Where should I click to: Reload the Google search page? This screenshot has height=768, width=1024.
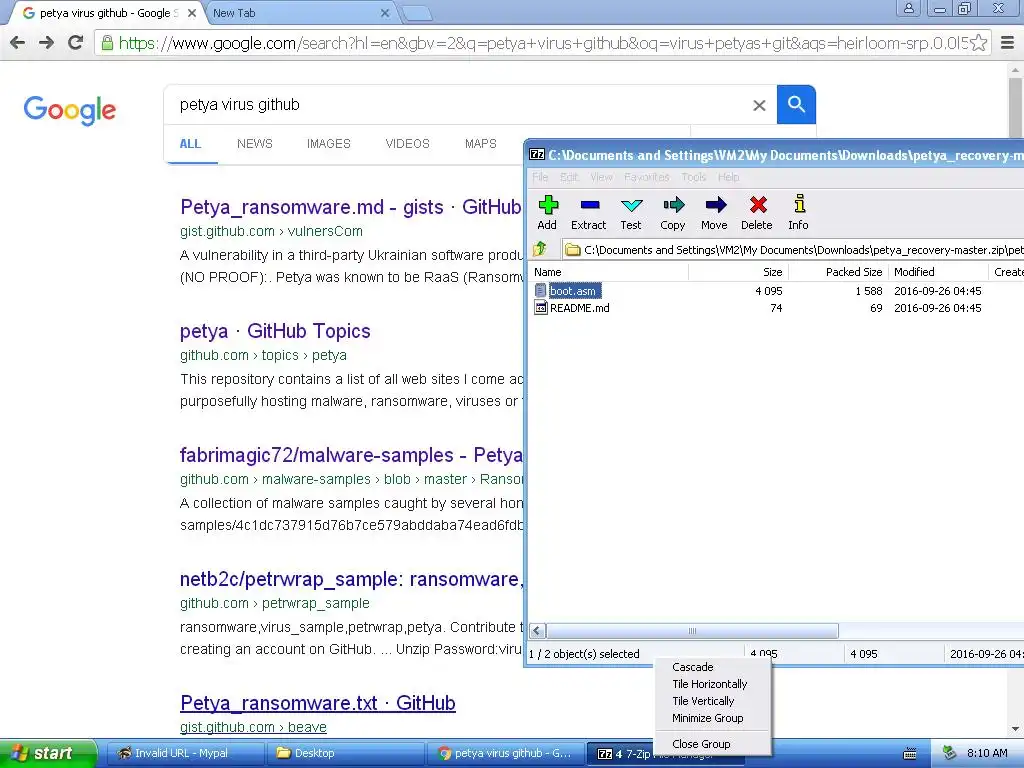tap(76, 43)
